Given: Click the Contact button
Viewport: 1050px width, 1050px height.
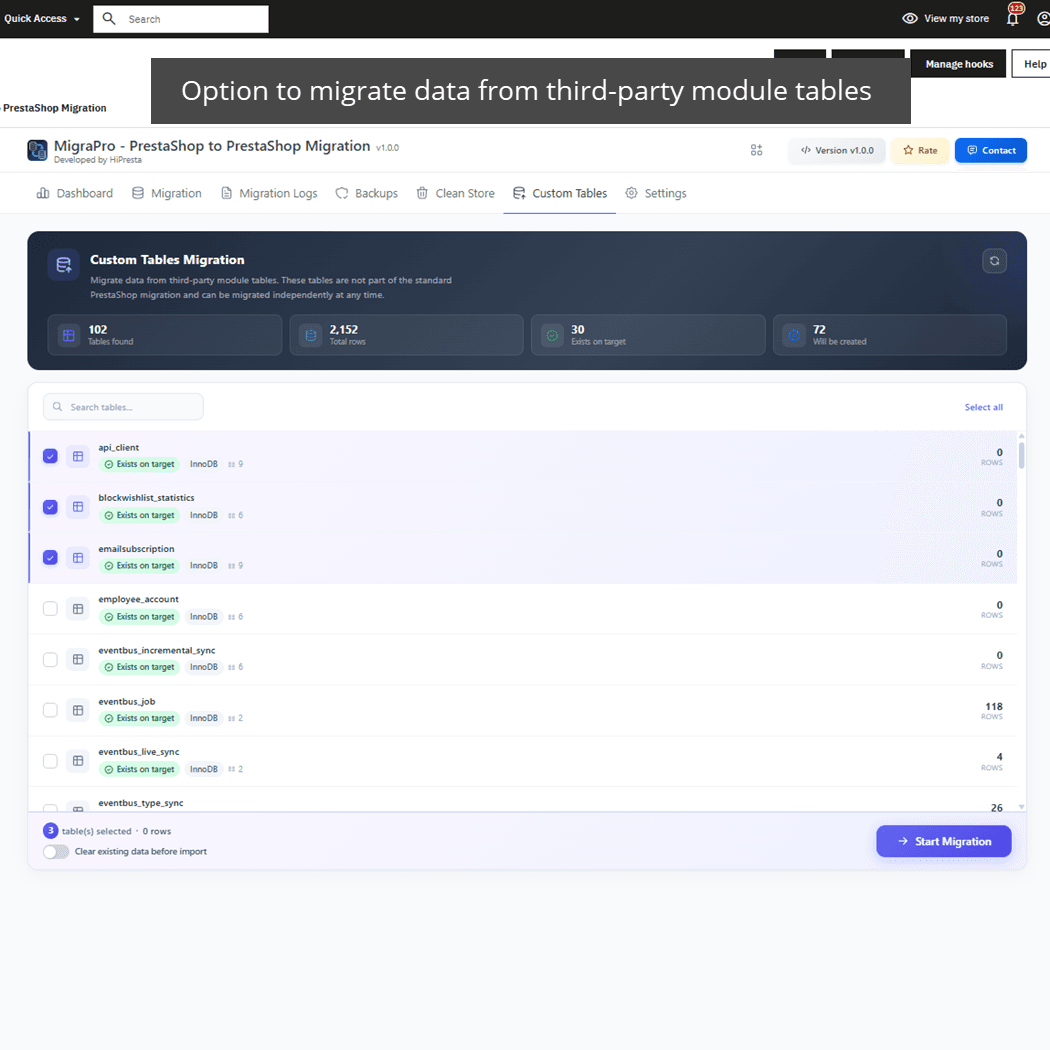Looking at the screenshot, I should (990, 150).
